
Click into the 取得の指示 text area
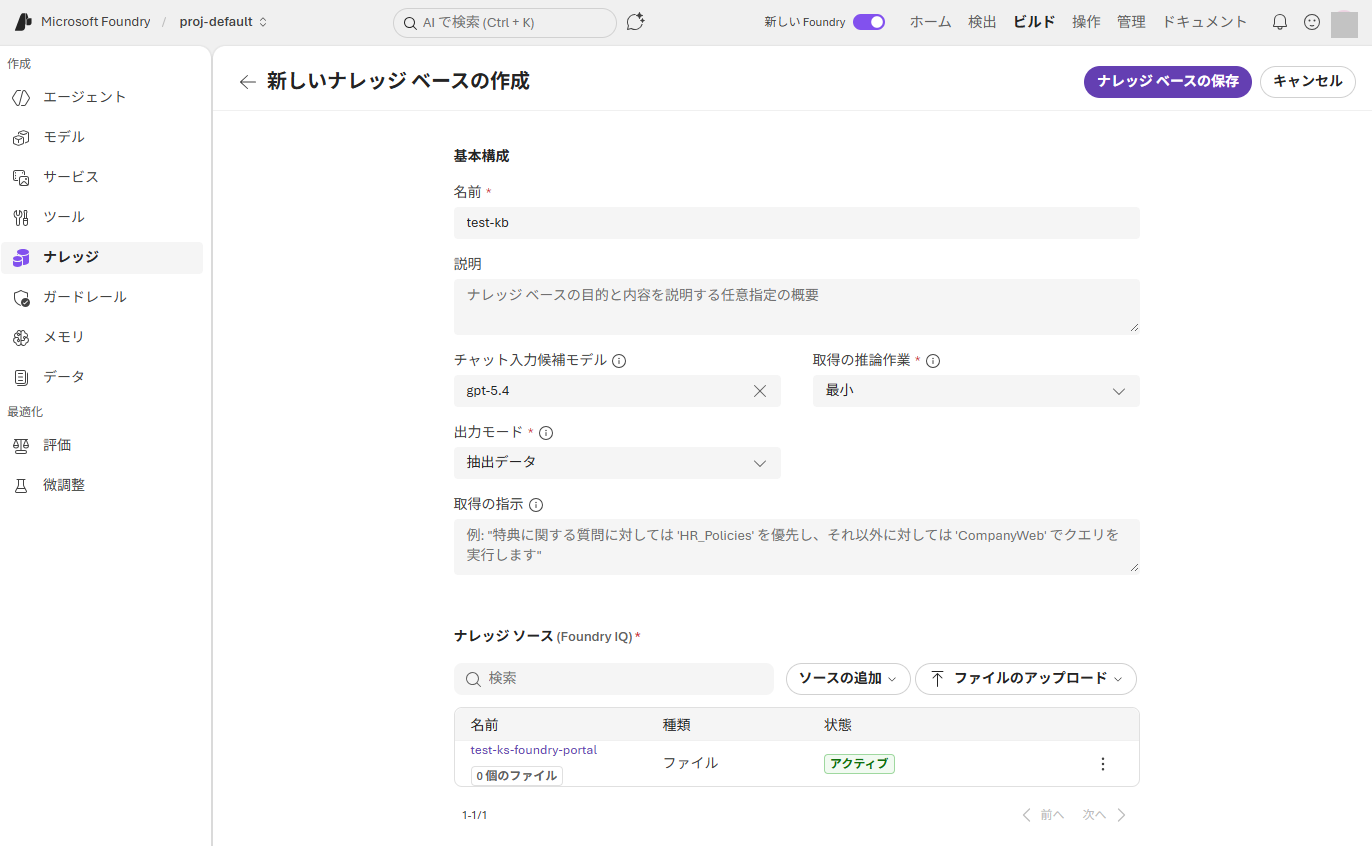pos(797,546)
